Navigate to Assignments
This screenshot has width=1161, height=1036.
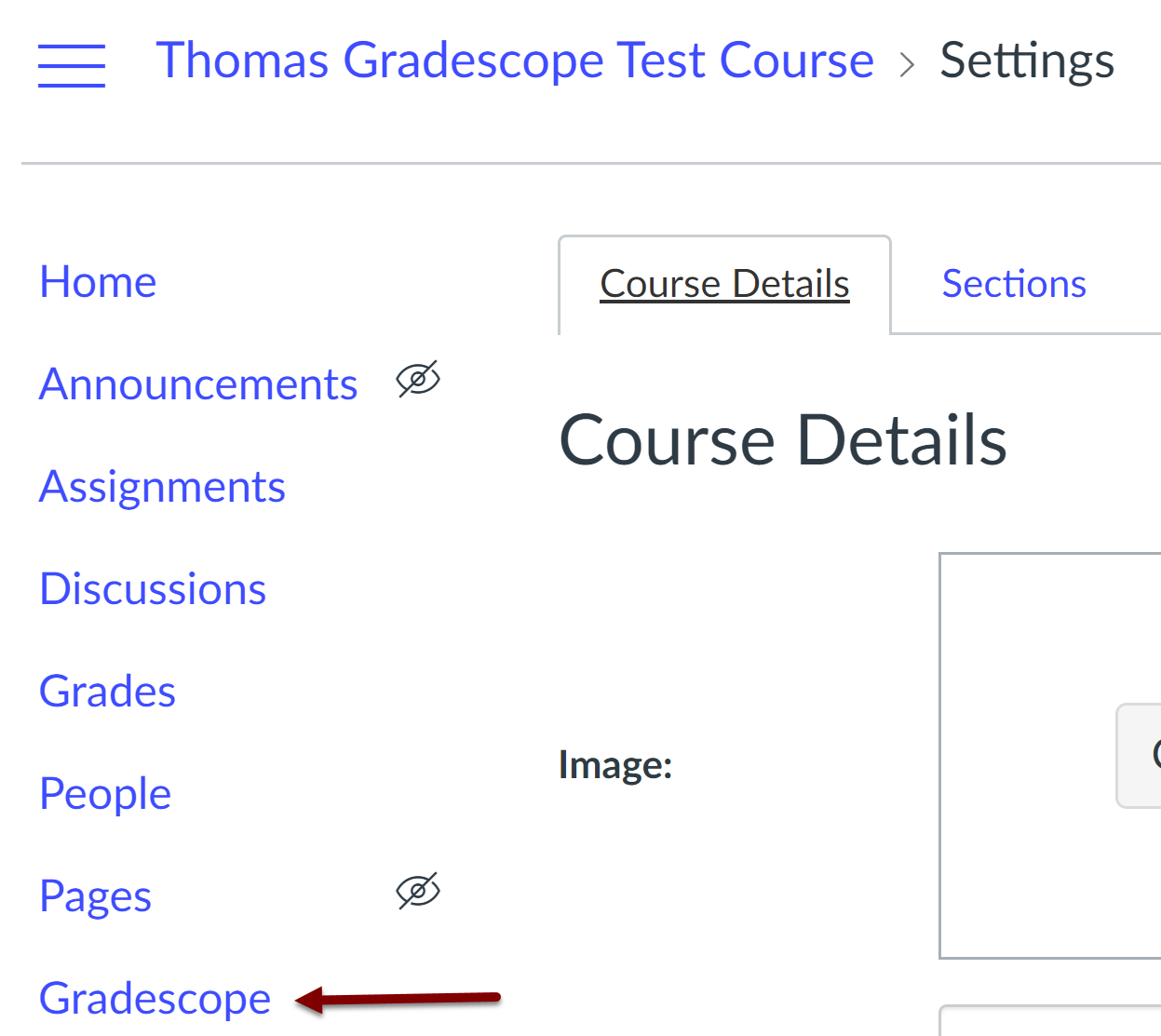tap(161, 486)
